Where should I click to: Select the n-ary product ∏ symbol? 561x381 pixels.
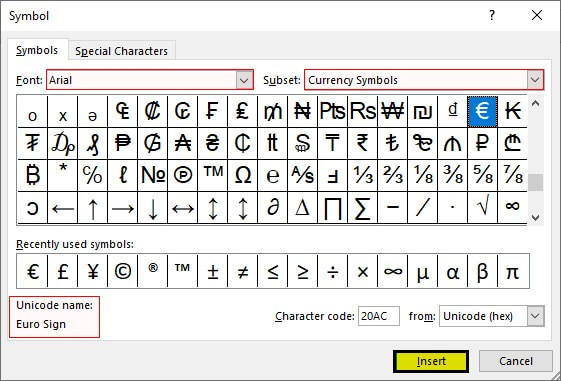tap(332, 208)
